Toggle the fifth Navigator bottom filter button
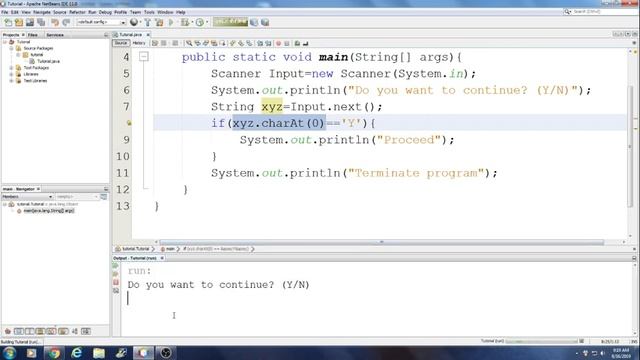 (x=51, y=331)
